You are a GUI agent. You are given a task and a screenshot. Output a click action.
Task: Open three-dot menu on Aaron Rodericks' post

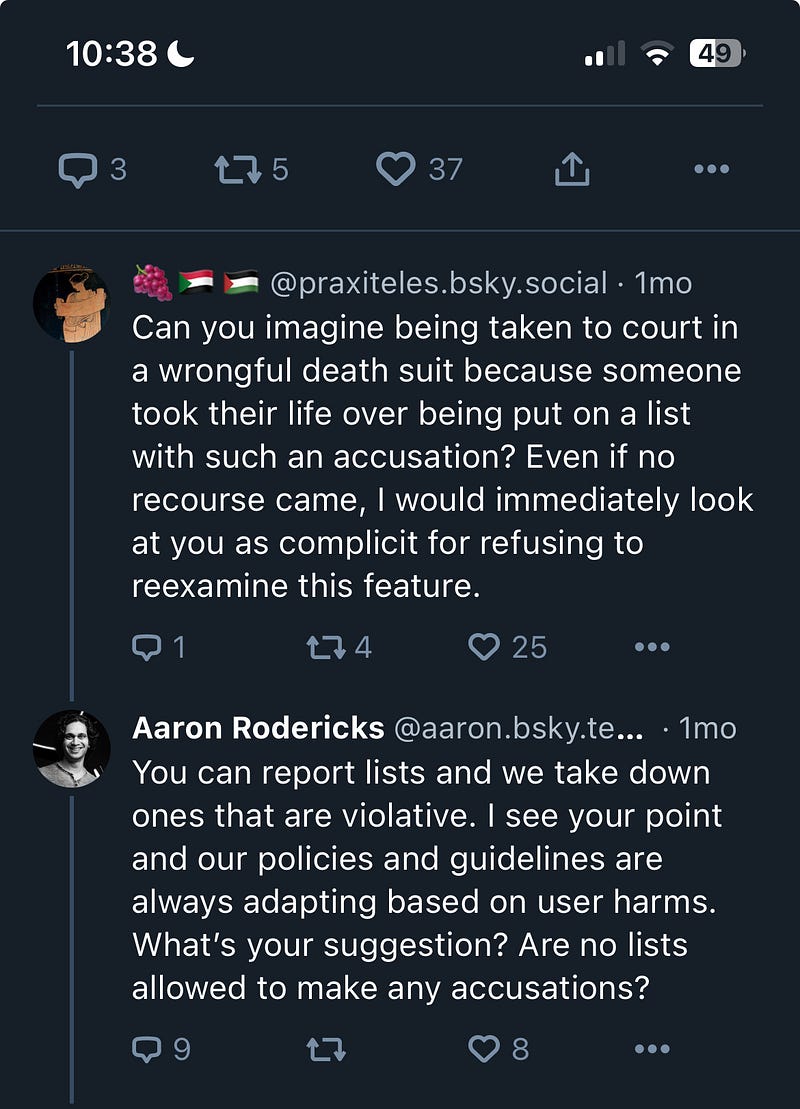point(652,1049)
